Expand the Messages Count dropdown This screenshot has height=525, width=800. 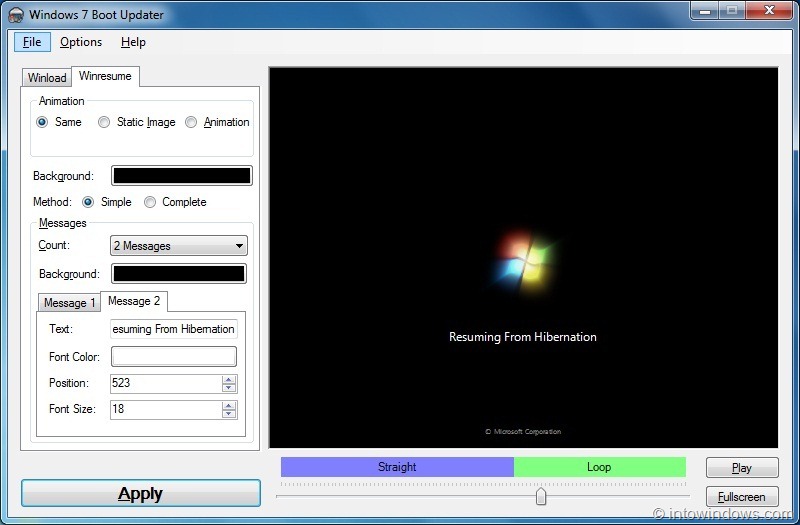pyautogui.click(x=179, y=245)
